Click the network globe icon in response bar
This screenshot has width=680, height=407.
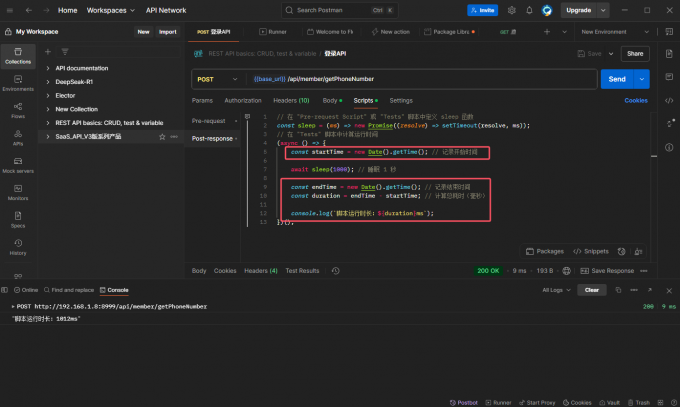(x=566, y=271)
